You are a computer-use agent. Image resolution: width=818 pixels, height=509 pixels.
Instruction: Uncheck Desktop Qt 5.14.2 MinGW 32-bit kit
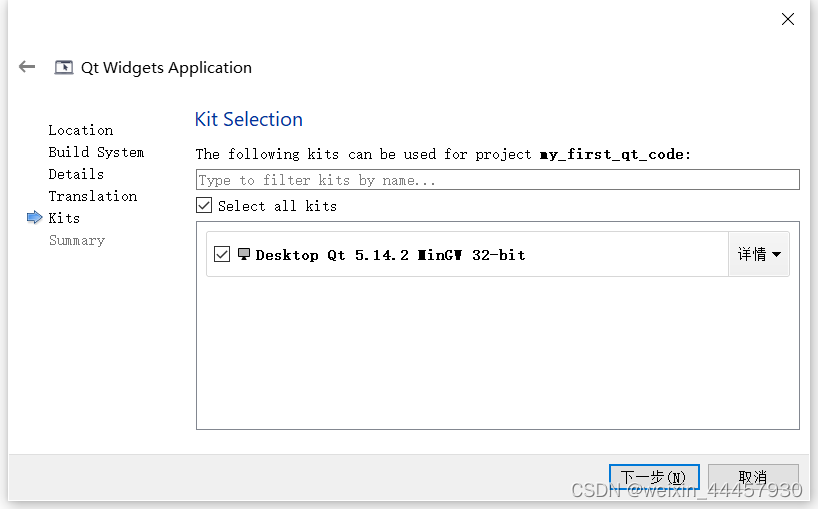pyautogui.click(x=222, y=254)
